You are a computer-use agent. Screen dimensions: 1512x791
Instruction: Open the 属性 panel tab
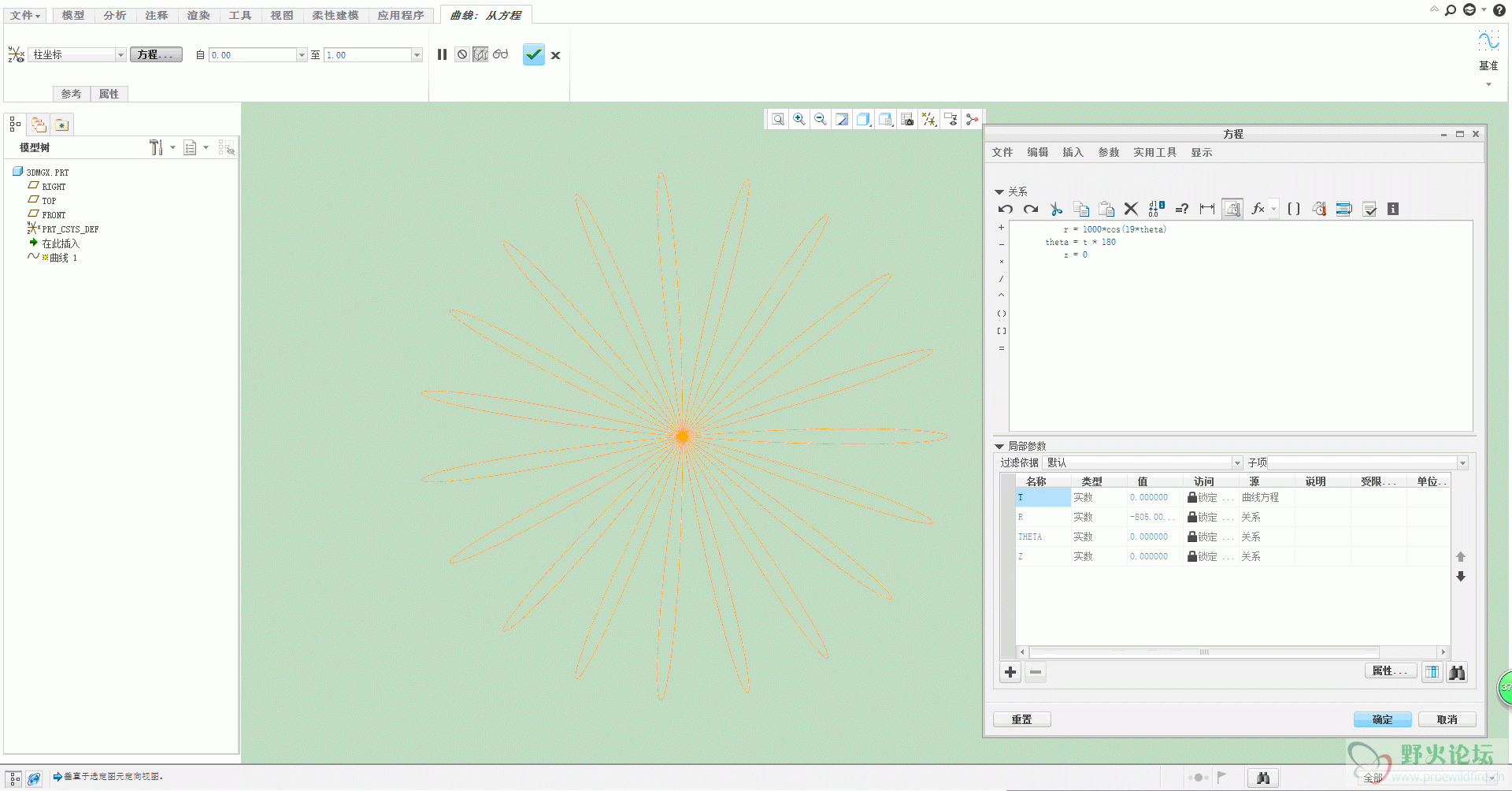109,94
